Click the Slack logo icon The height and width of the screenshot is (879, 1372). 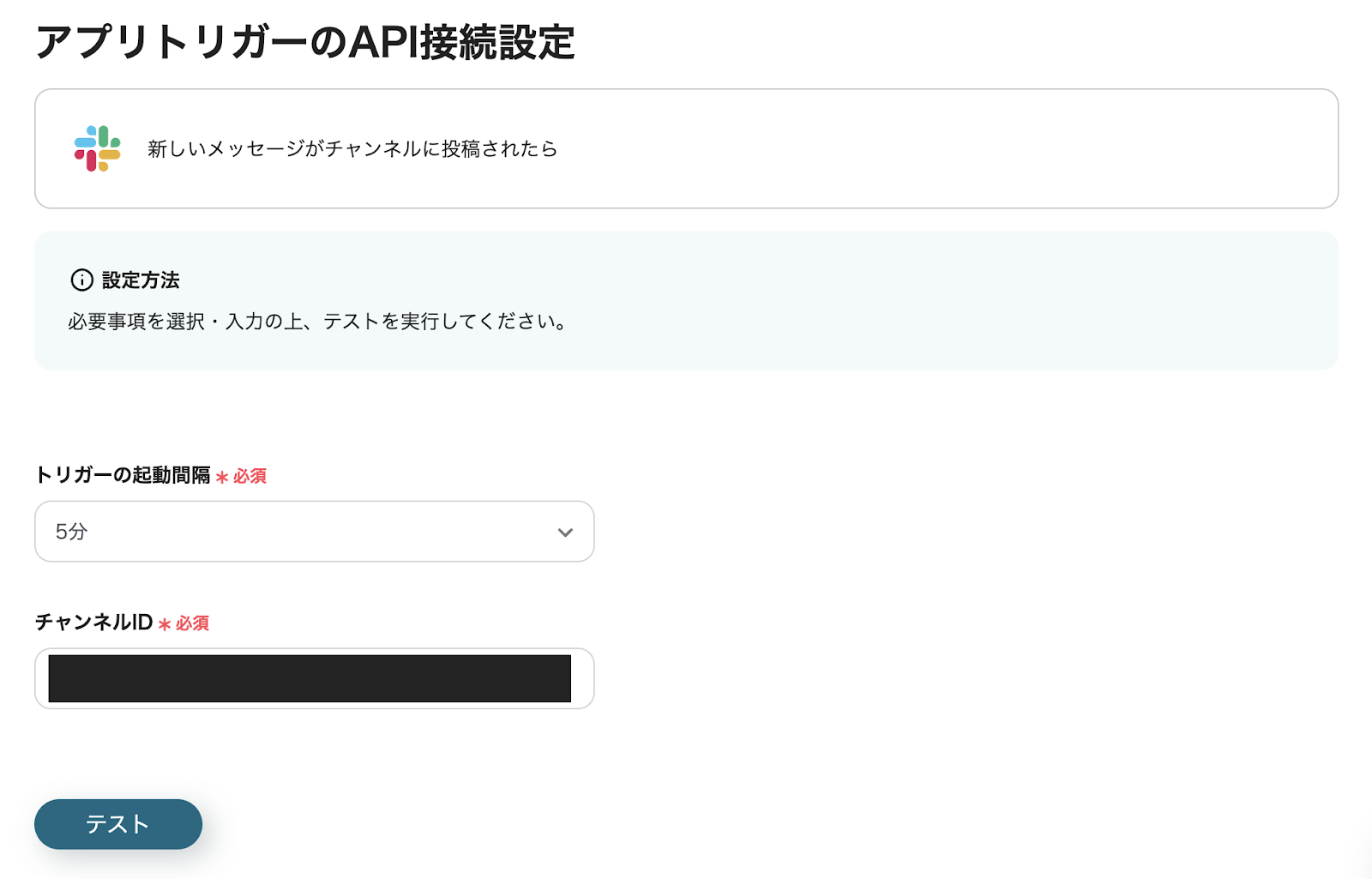97,148
